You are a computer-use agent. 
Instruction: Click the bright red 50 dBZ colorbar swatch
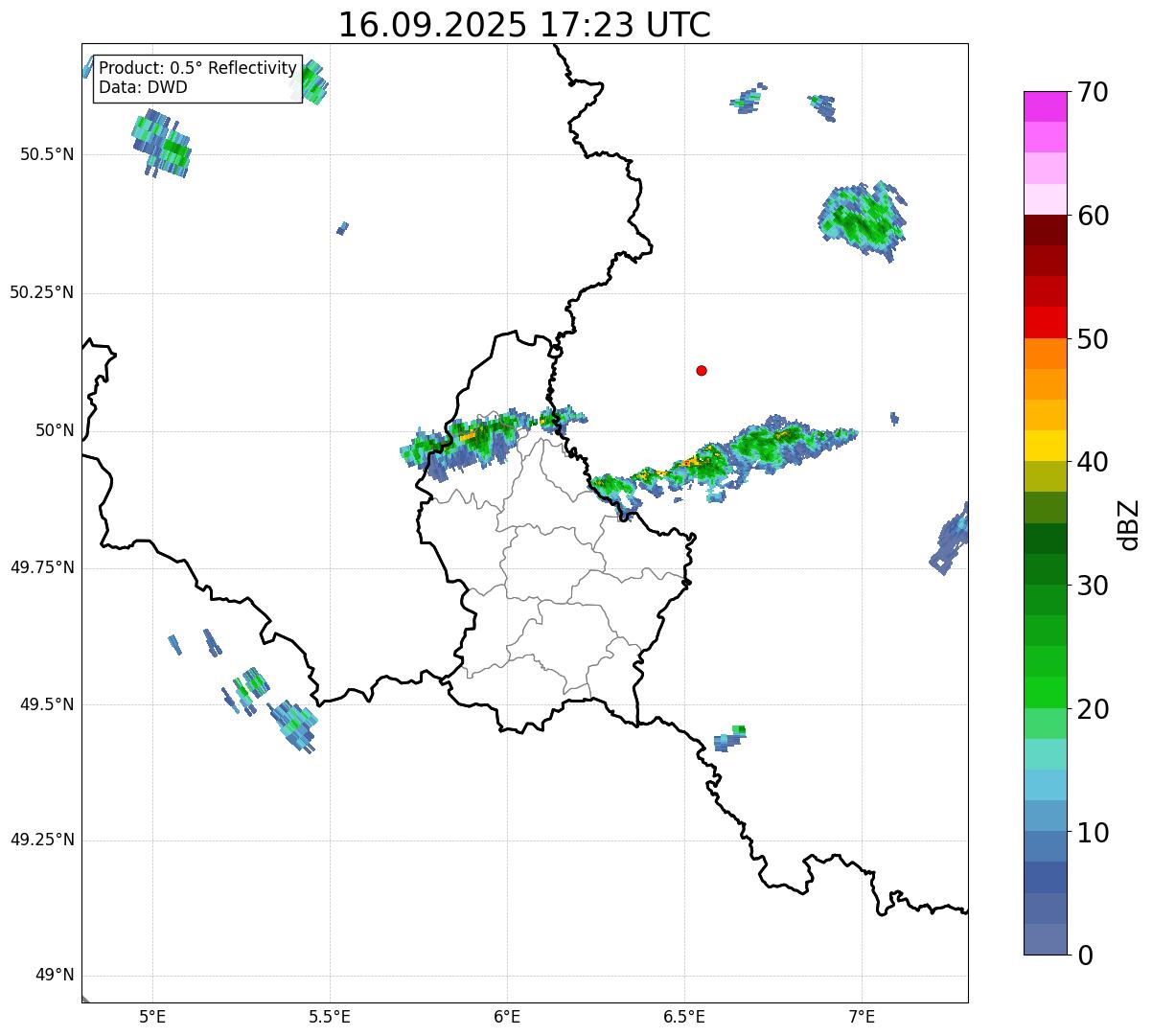(1046, 323)
